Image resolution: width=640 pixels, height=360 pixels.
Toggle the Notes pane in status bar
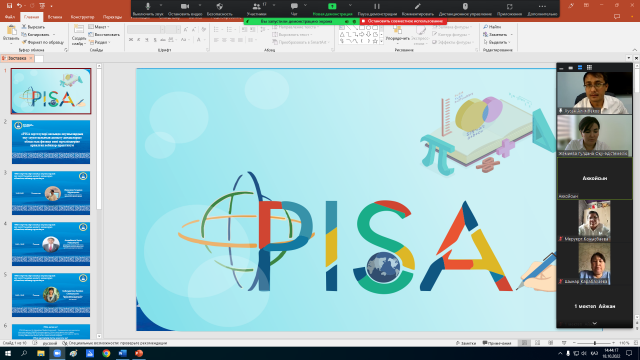point(466,343)
